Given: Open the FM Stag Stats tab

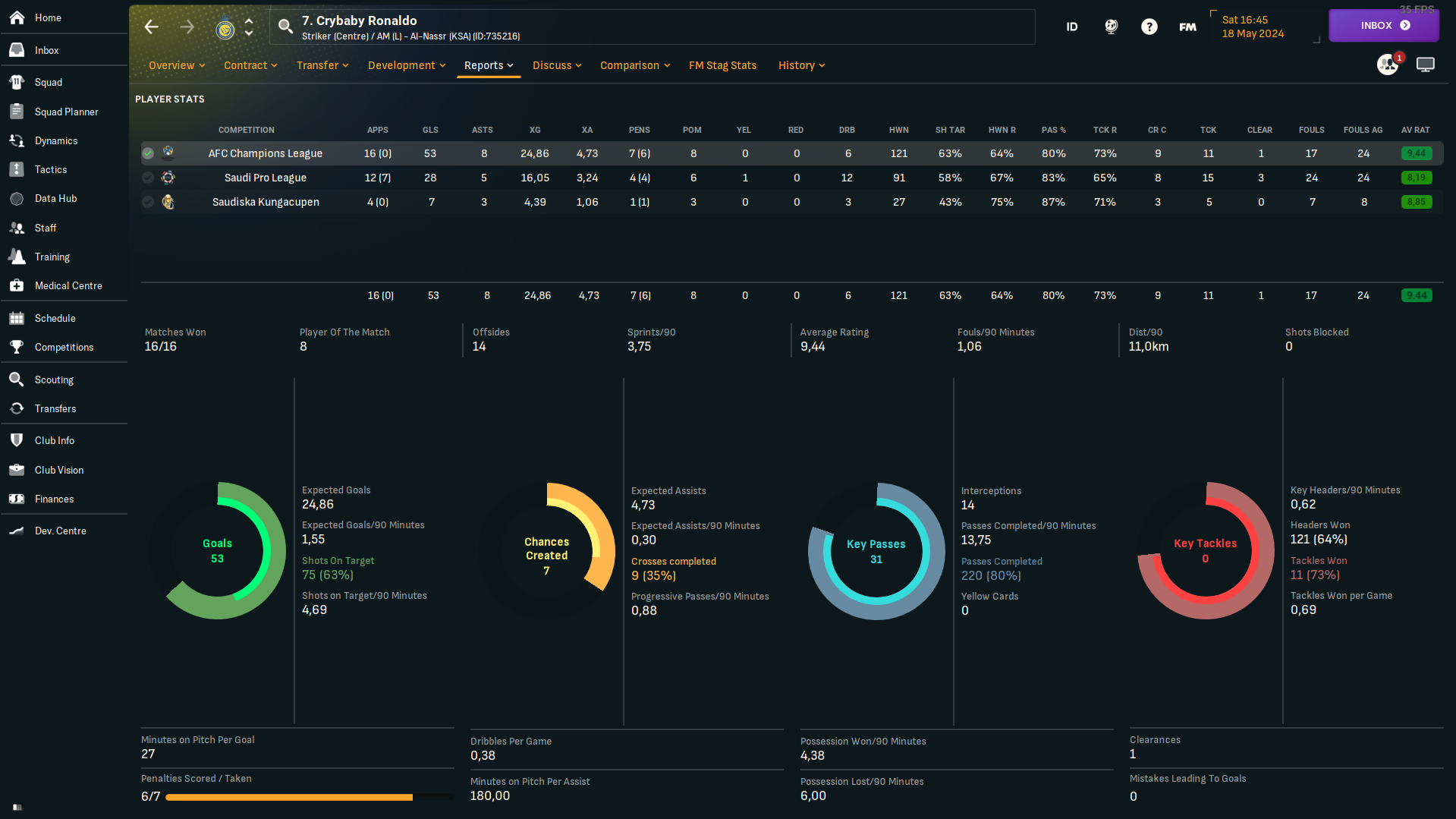Looking at the screenshot, I should [722, 65].
